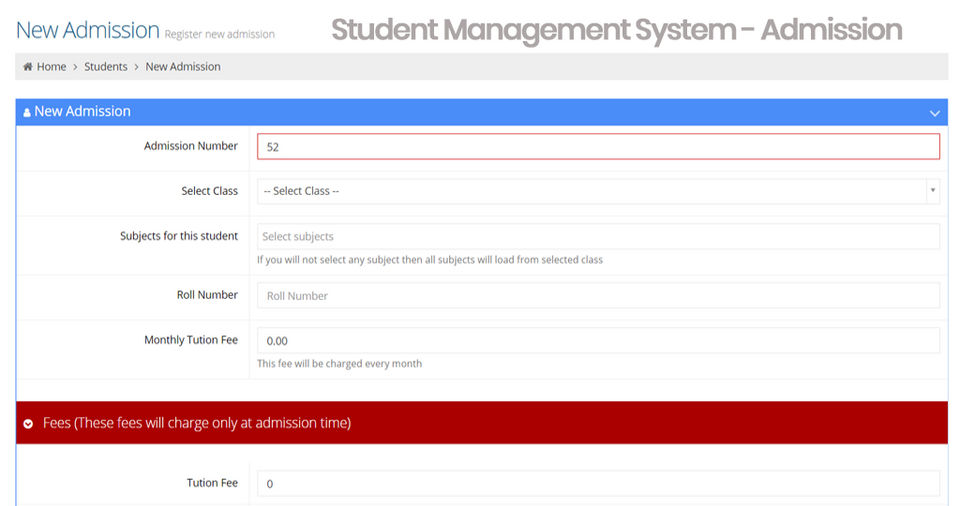Click the Select Class dropdown arrow
Screen dimensions: 960x506
[x=932, y=191]
